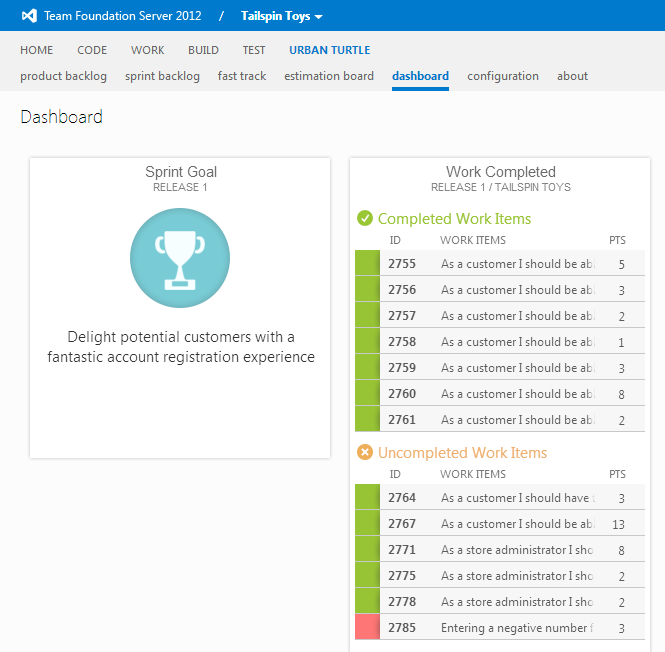665x652 pixels.
Task: Switch to the sprint backlog tab
Action: tap(162, 76)
